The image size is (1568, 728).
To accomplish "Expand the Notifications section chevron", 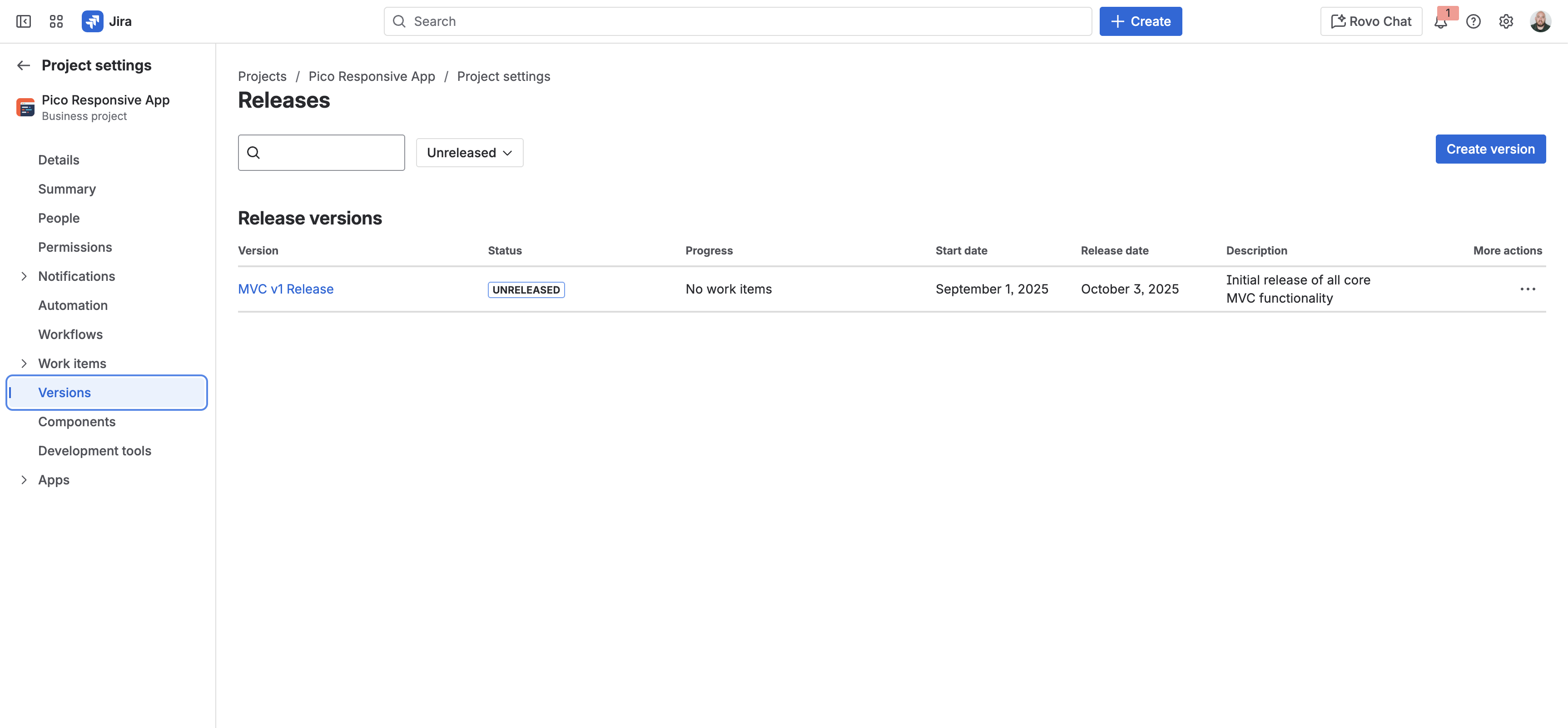I will tap(24, 276).
